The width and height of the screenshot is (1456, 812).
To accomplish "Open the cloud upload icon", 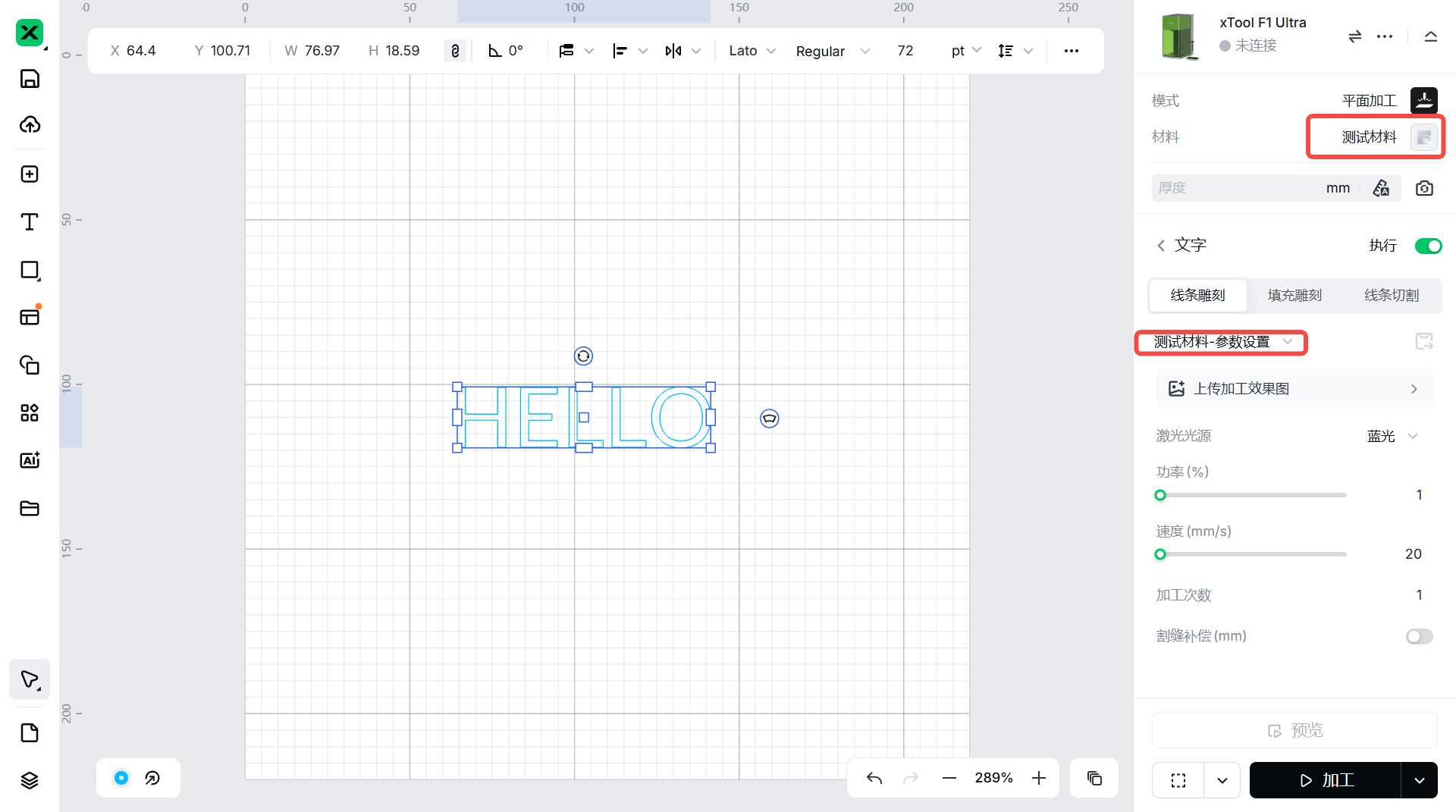I will (30, 124).
